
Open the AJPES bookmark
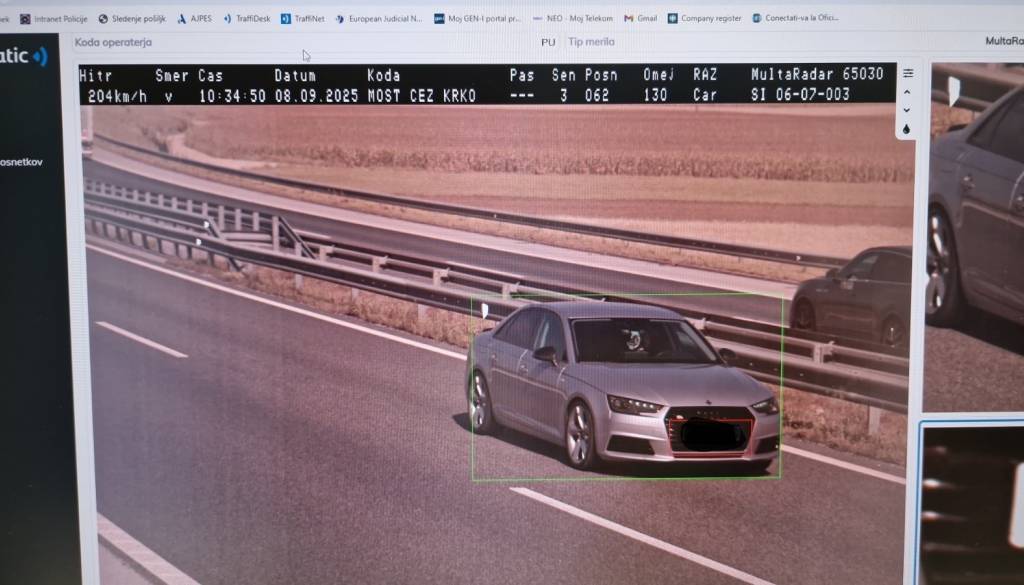pos(194,18)
